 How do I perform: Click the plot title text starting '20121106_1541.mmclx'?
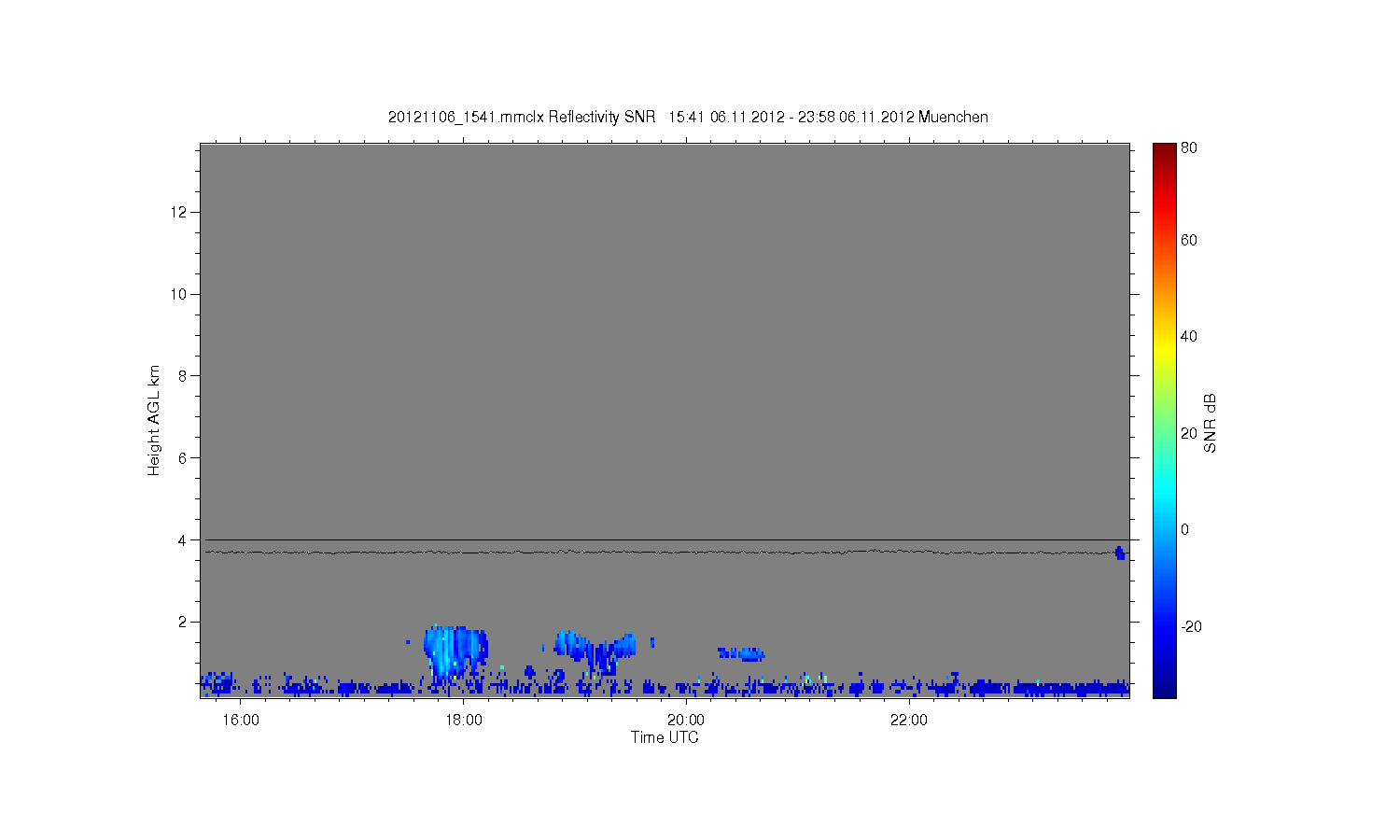688,118
